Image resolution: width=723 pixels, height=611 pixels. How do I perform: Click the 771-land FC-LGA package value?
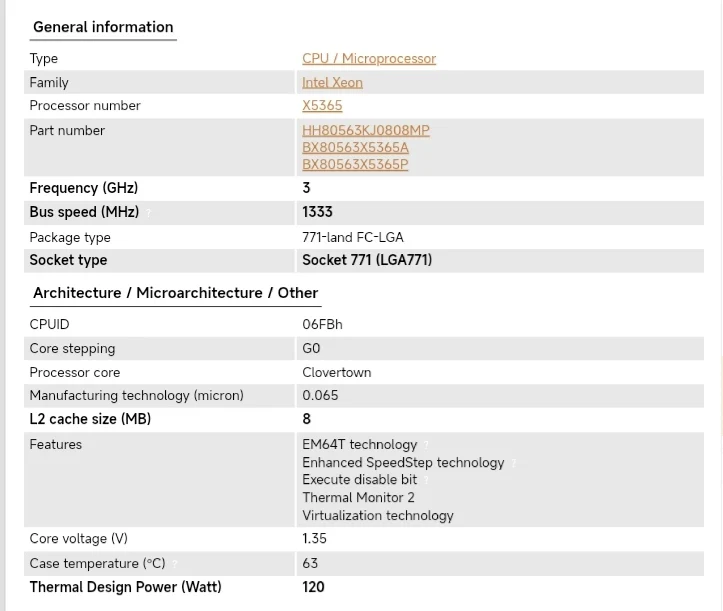click(x=353, y=237)
